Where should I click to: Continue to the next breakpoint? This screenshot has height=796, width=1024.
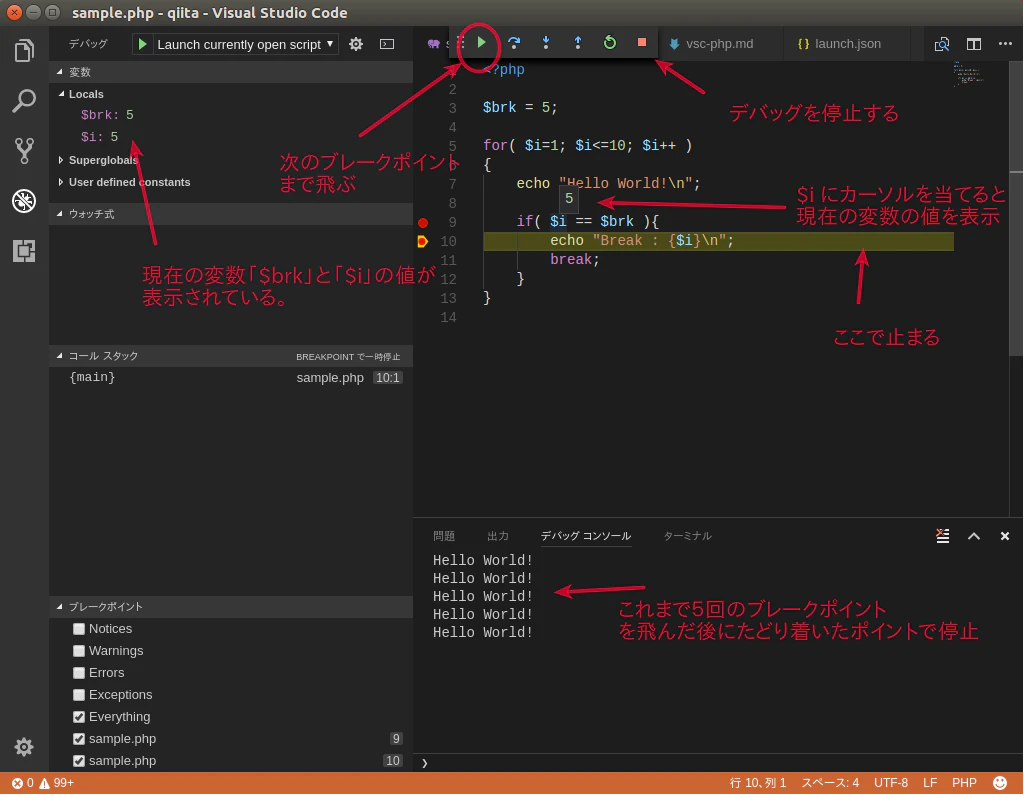pyautogui.click(x=481, y=43)
